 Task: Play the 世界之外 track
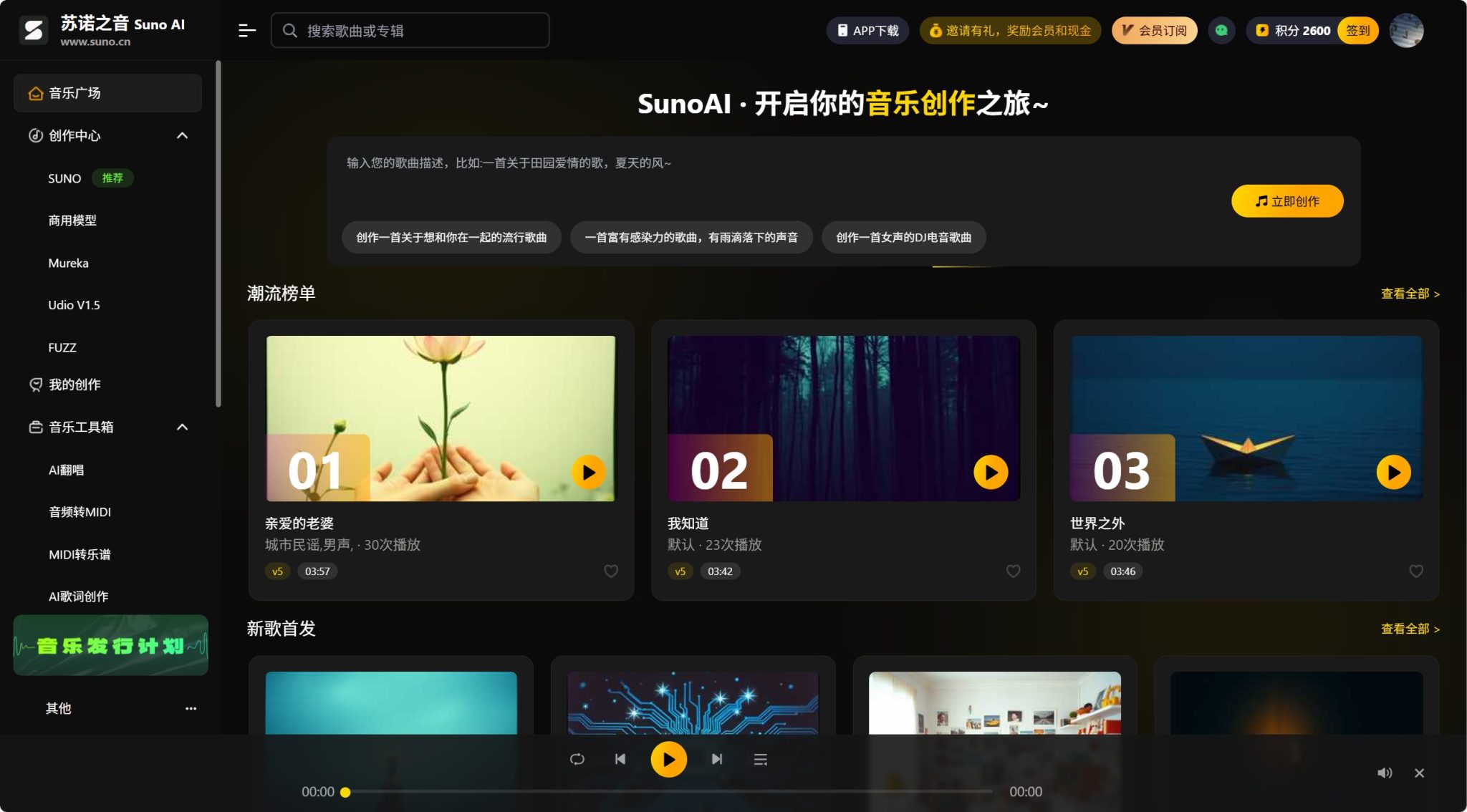[1393, 473]
